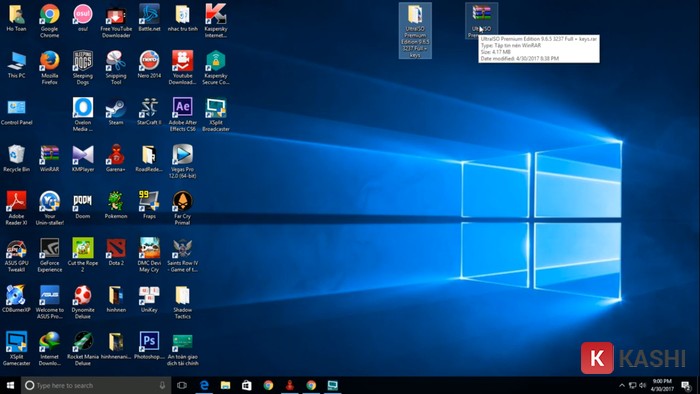Select the Cut the Rope 2 icon
Screen dimensions: 700x394
pos(83,255)
